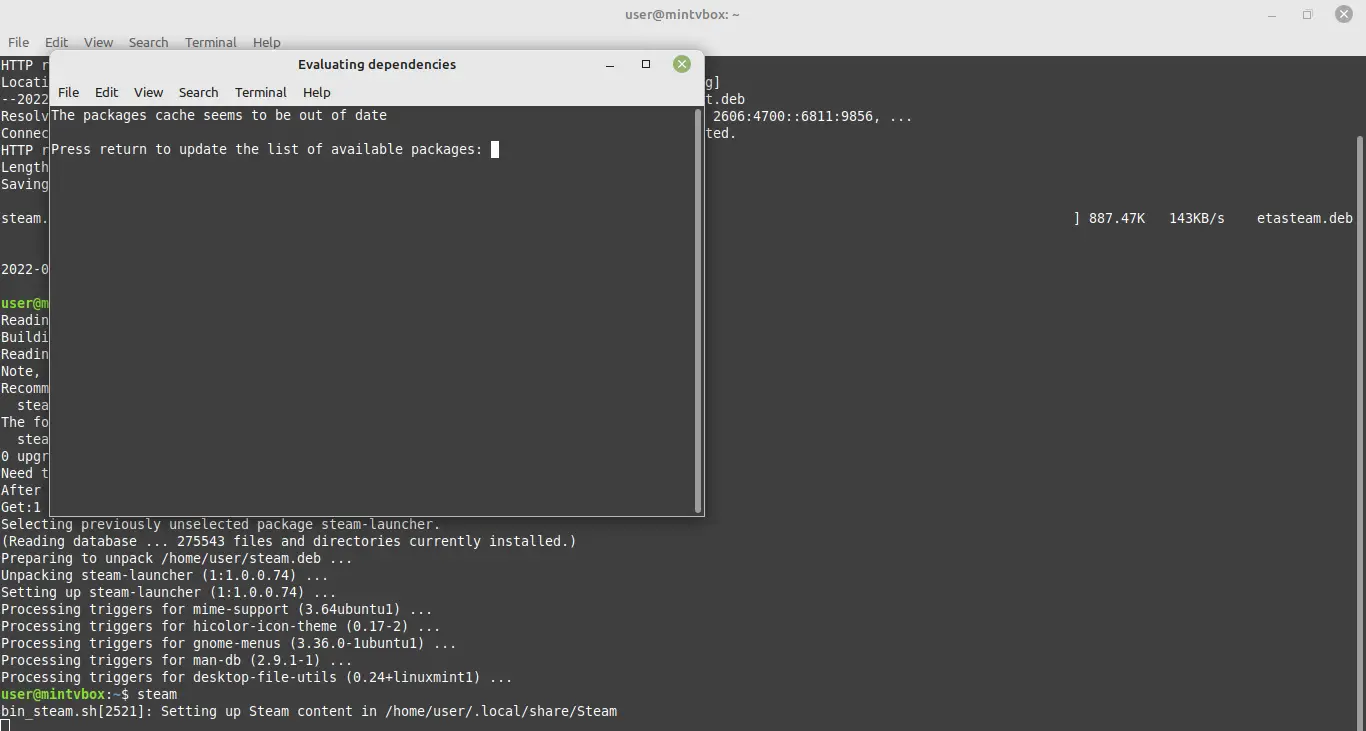Open Search menu of user@mintvbox terminal
This screenshot has width=1366, height=731.
148,42
